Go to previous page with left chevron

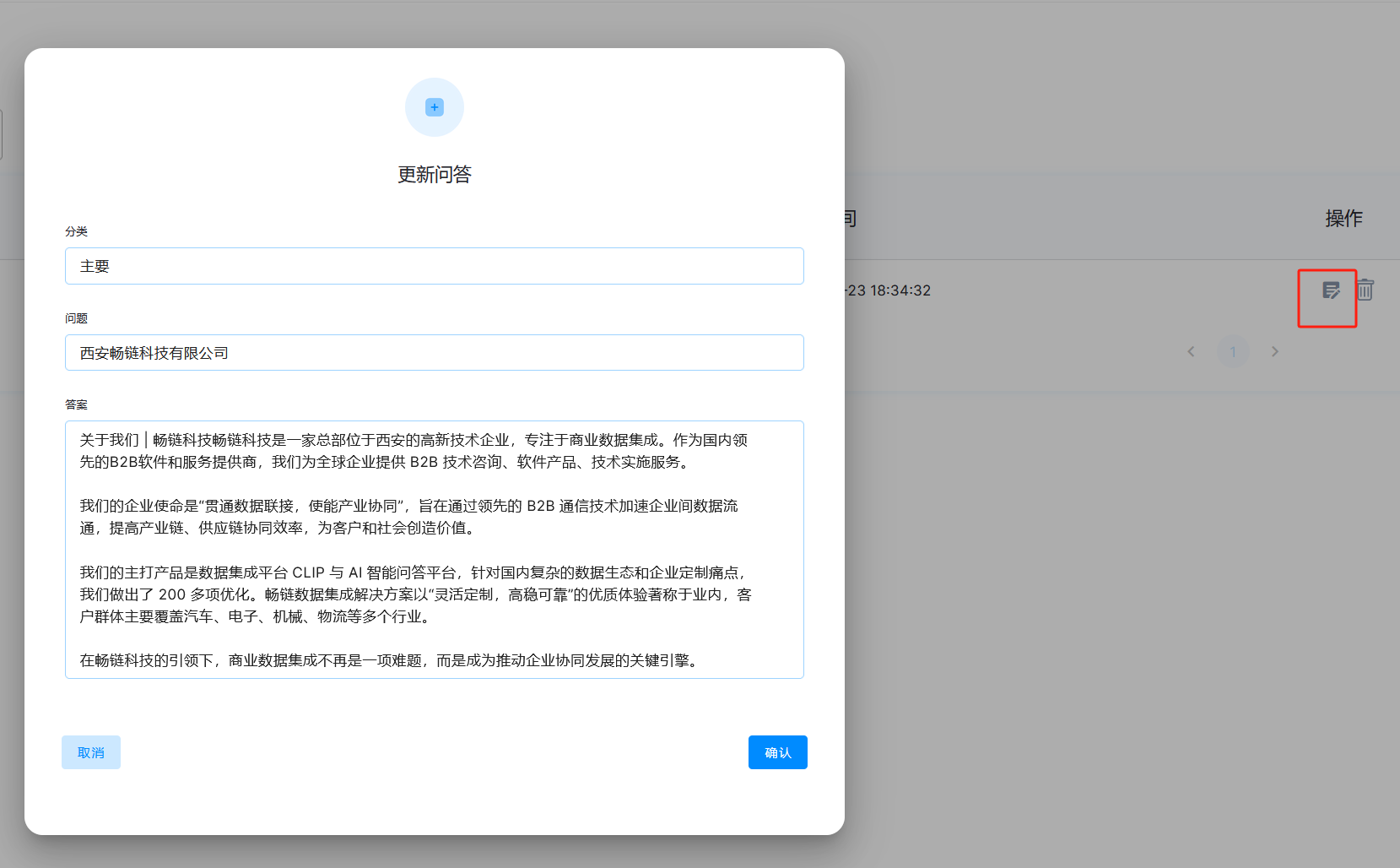(1191, 351)
